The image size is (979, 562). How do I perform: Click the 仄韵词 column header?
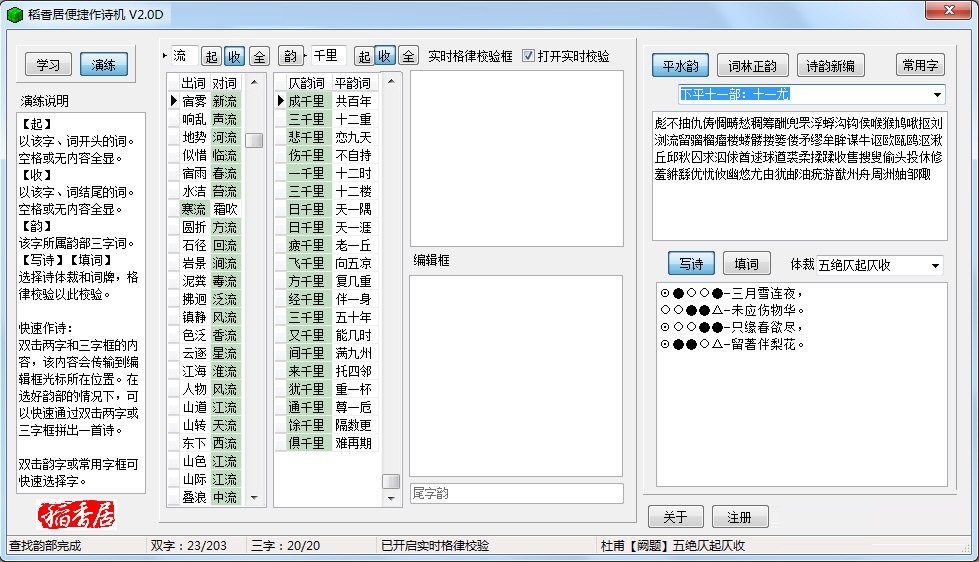[307, 83]
